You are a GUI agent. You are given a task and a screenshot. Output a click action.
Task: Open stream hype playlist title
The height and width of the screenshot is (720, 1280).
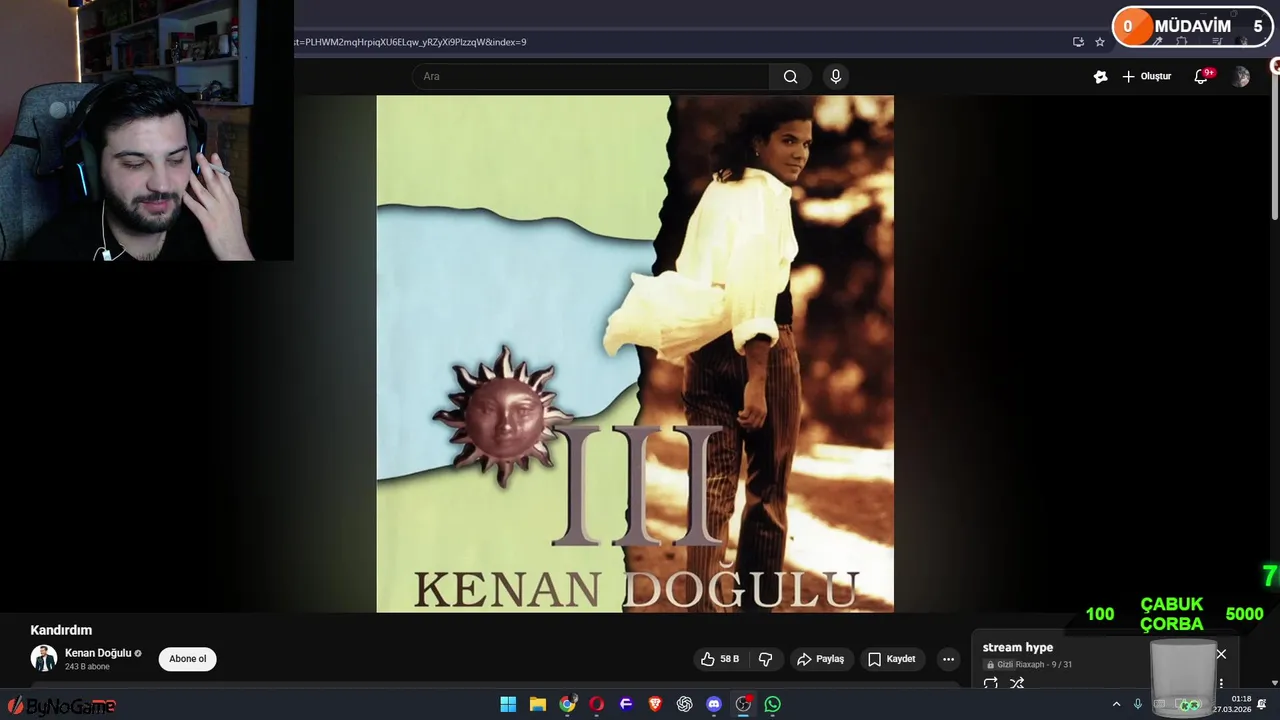pyautogui.click(x=1018, y=647)
